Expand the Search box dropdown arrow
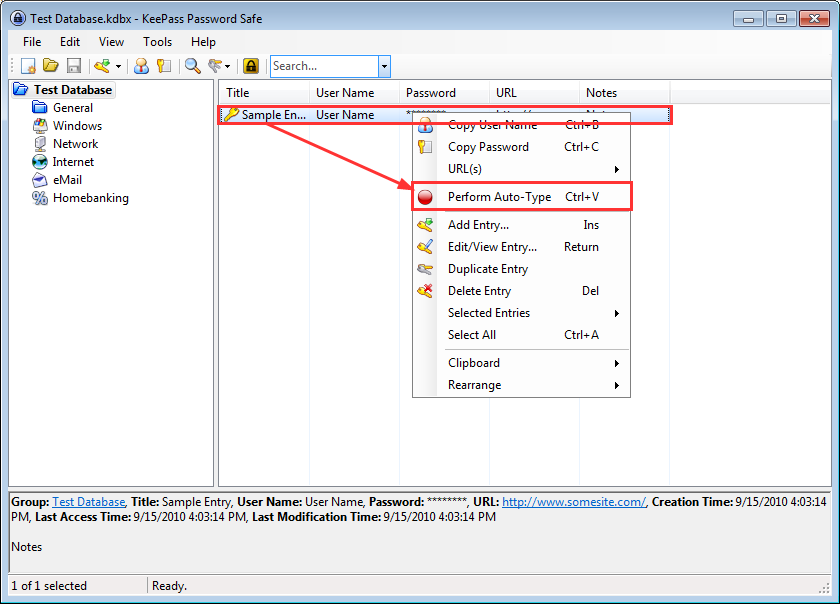 (384, 66)
